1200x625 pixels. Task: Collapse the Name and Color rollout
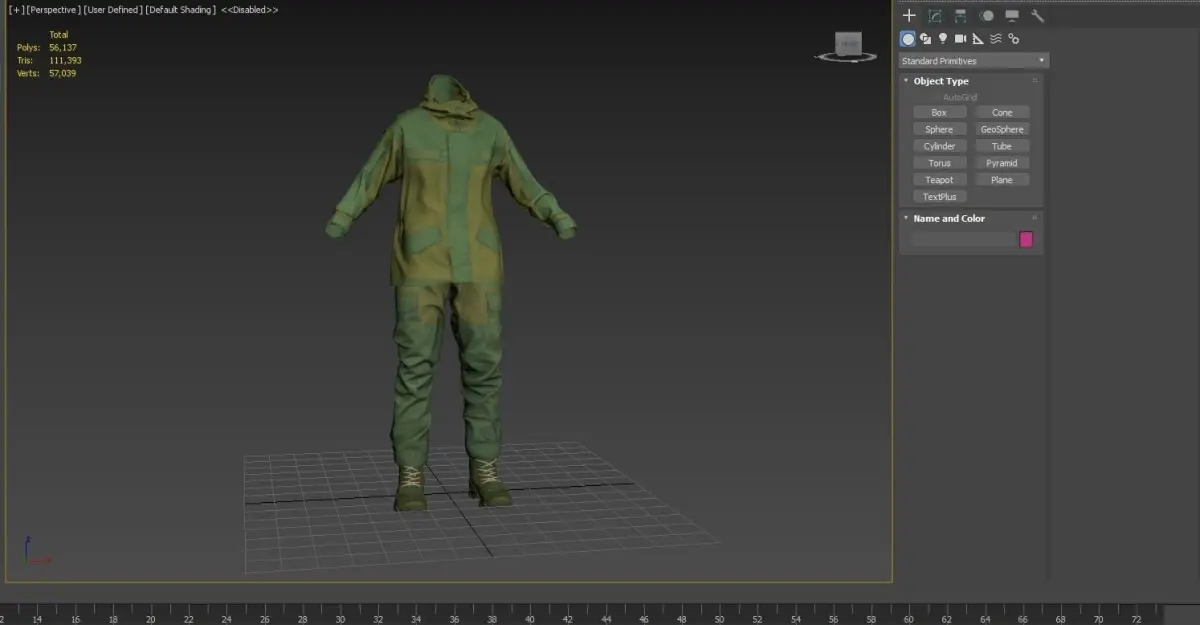948,218
